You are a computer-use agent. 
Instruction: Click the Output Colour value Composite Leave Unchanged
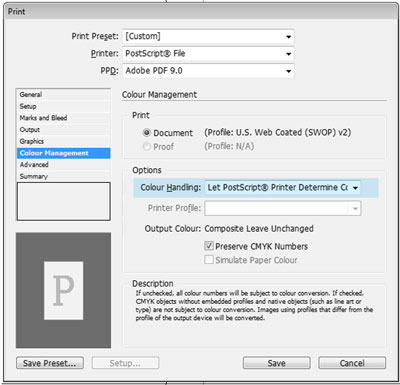pyautogui.click(x=259, y=229)
